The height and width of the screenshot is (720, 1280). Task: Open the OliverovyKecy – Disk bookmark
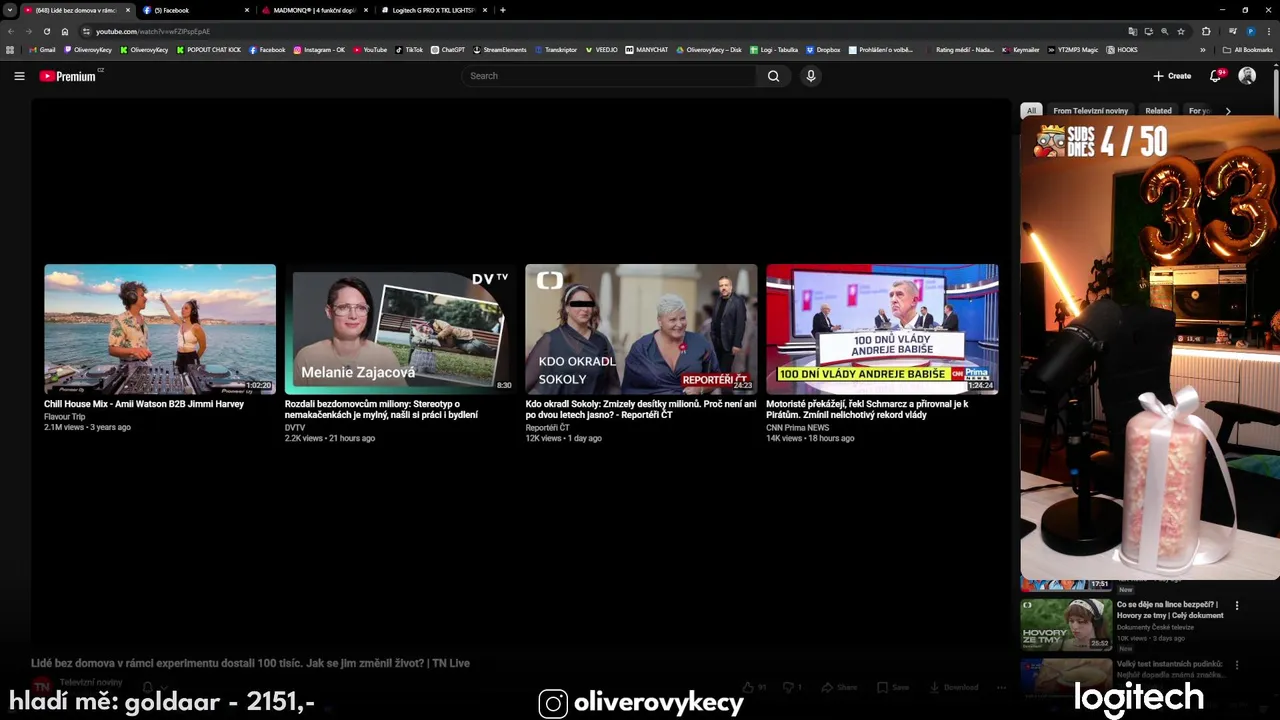[x=709, y=49]
